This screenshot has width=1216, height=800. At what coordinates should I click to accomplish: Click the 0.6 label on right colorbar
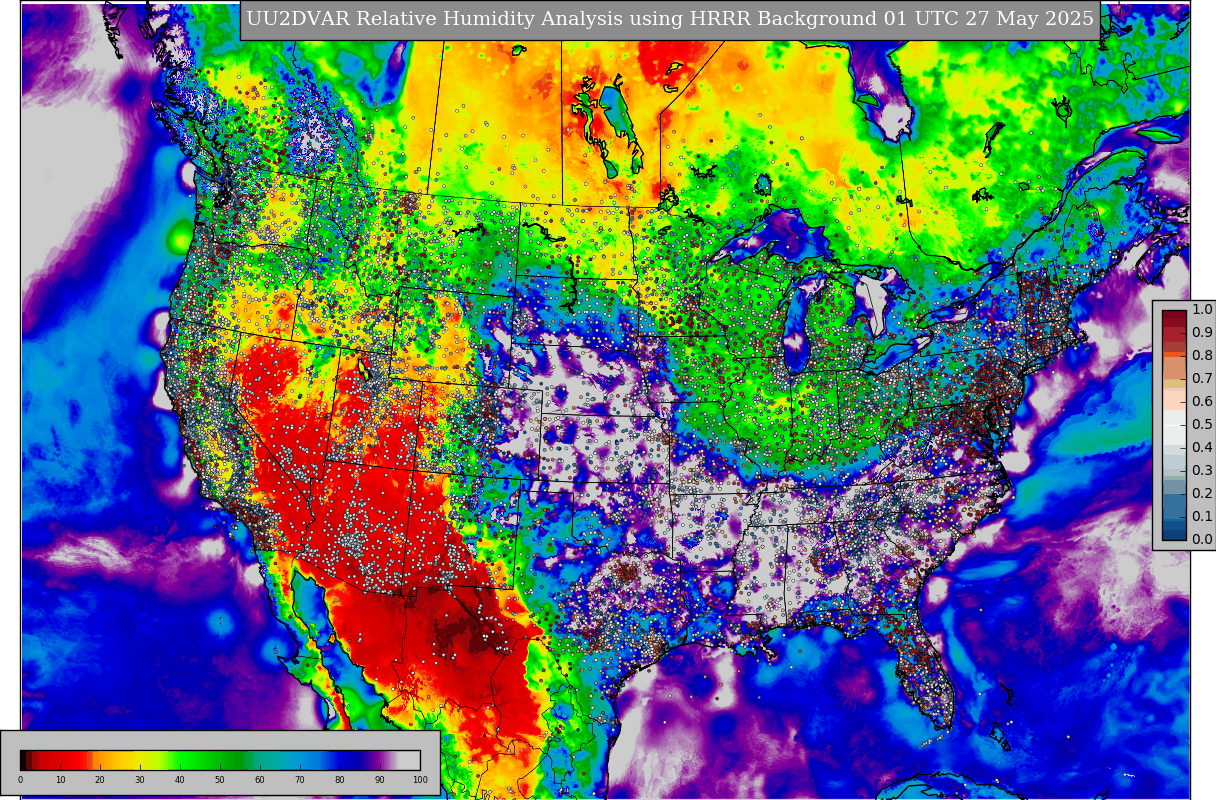(1202, 402)
